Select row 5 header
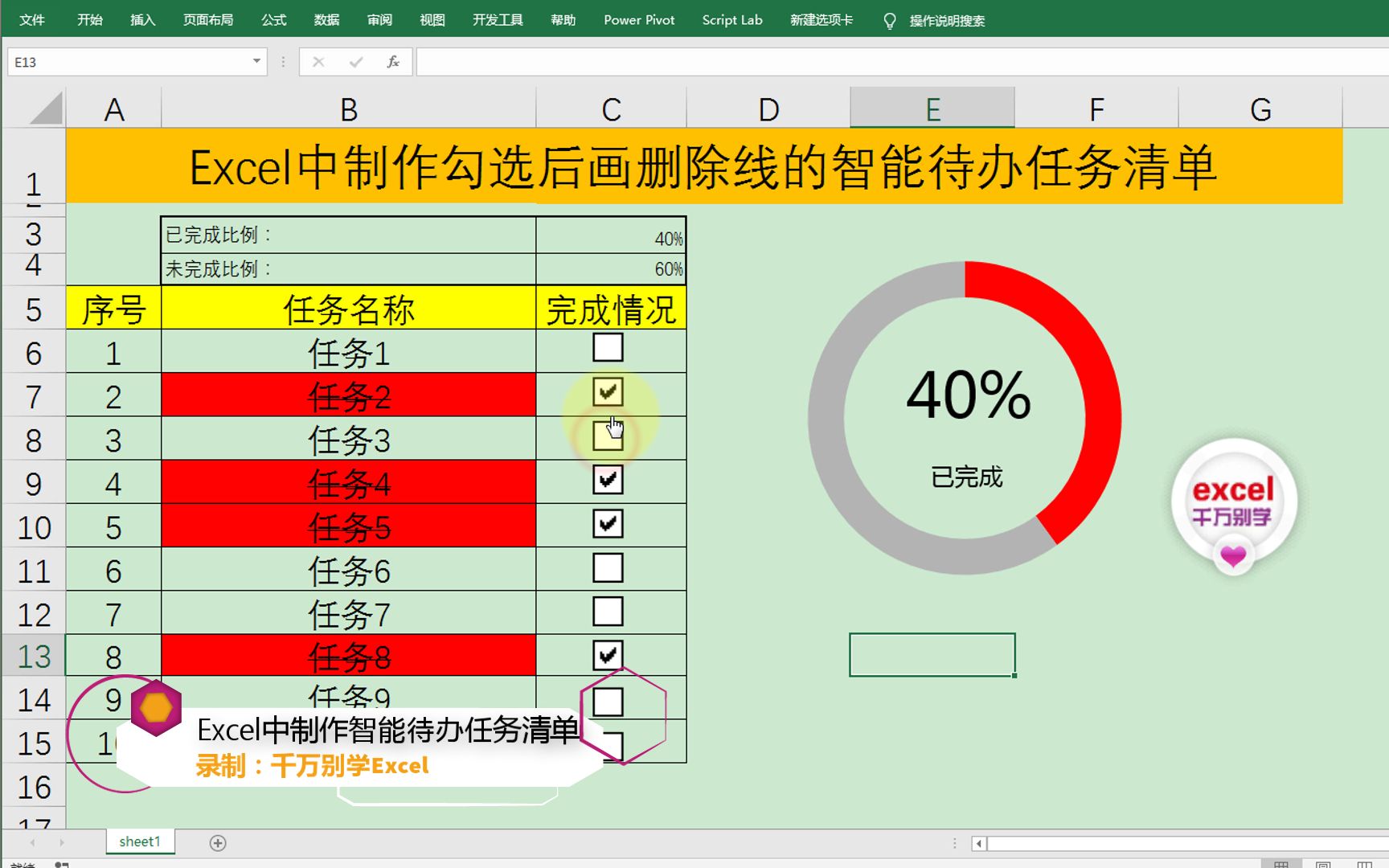 (34, 309)
